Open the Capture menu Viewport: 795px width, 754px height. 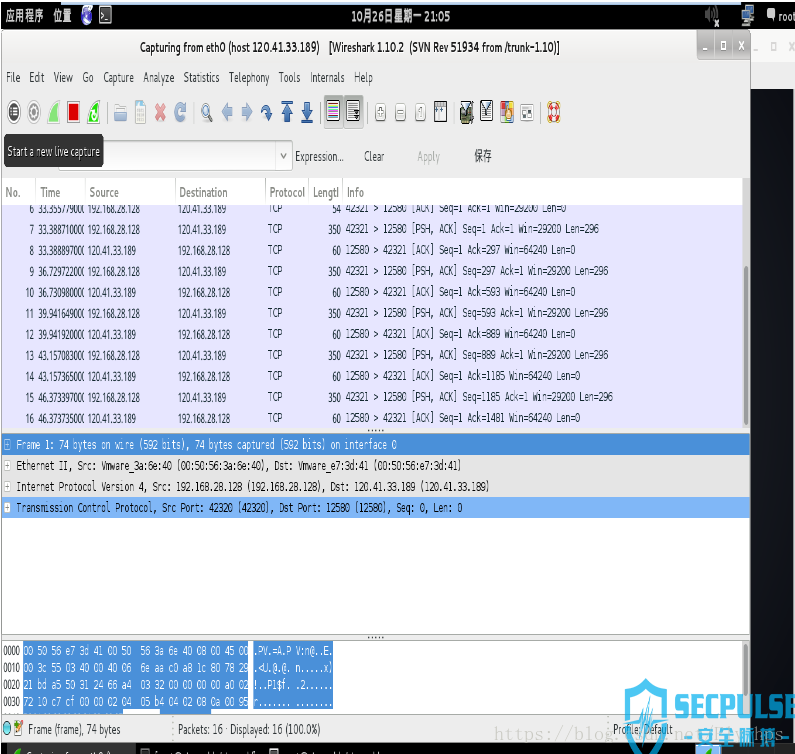coord(118,78)
